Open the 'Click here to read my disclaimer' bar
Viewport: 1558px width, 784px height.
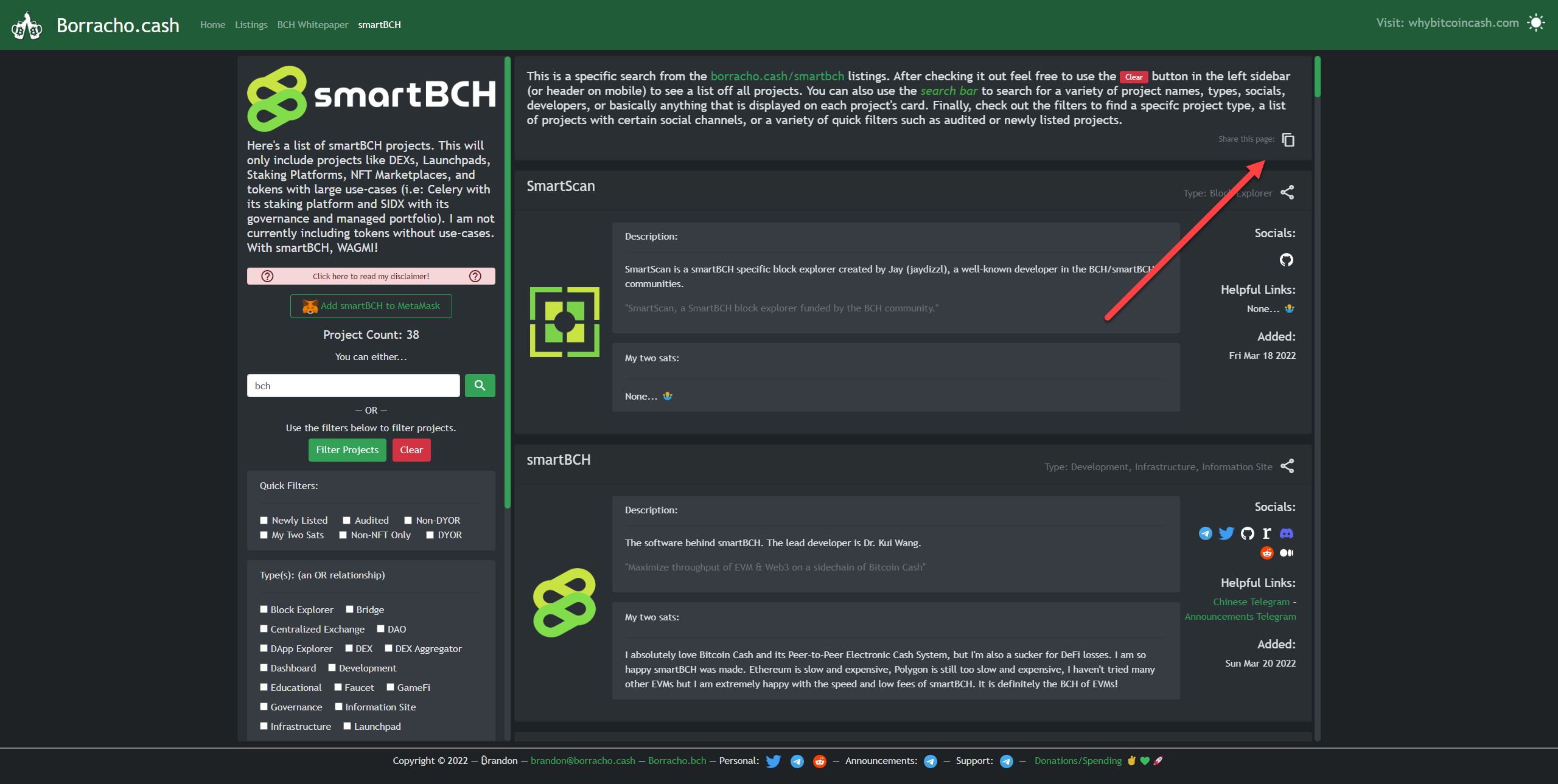pos(371,276)
